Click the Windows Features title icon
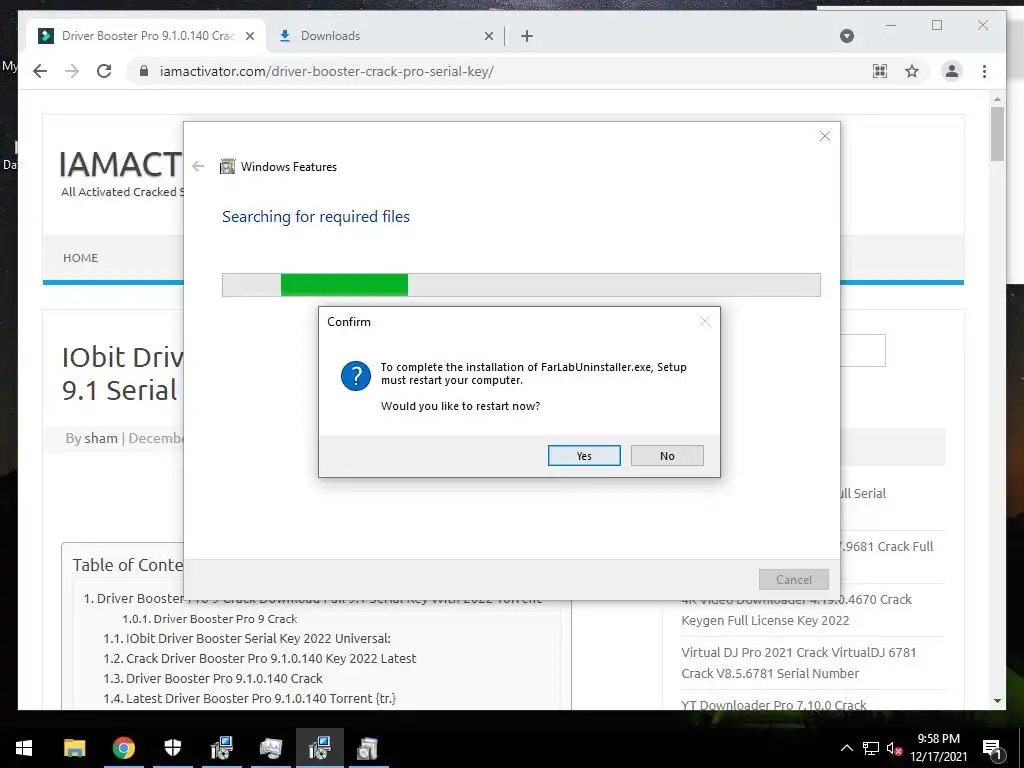This screenshot has width=1024, height=768. pos(227,167)
